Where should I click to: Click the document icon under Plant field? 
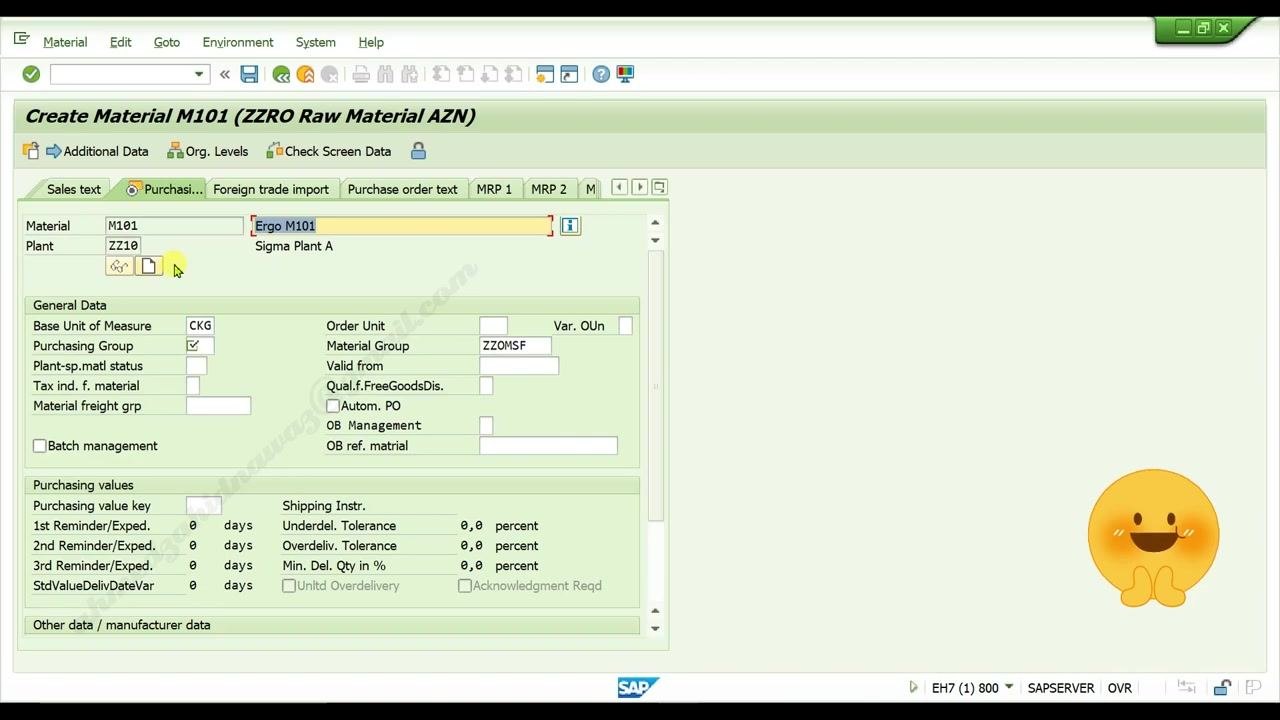coord(149,266)
